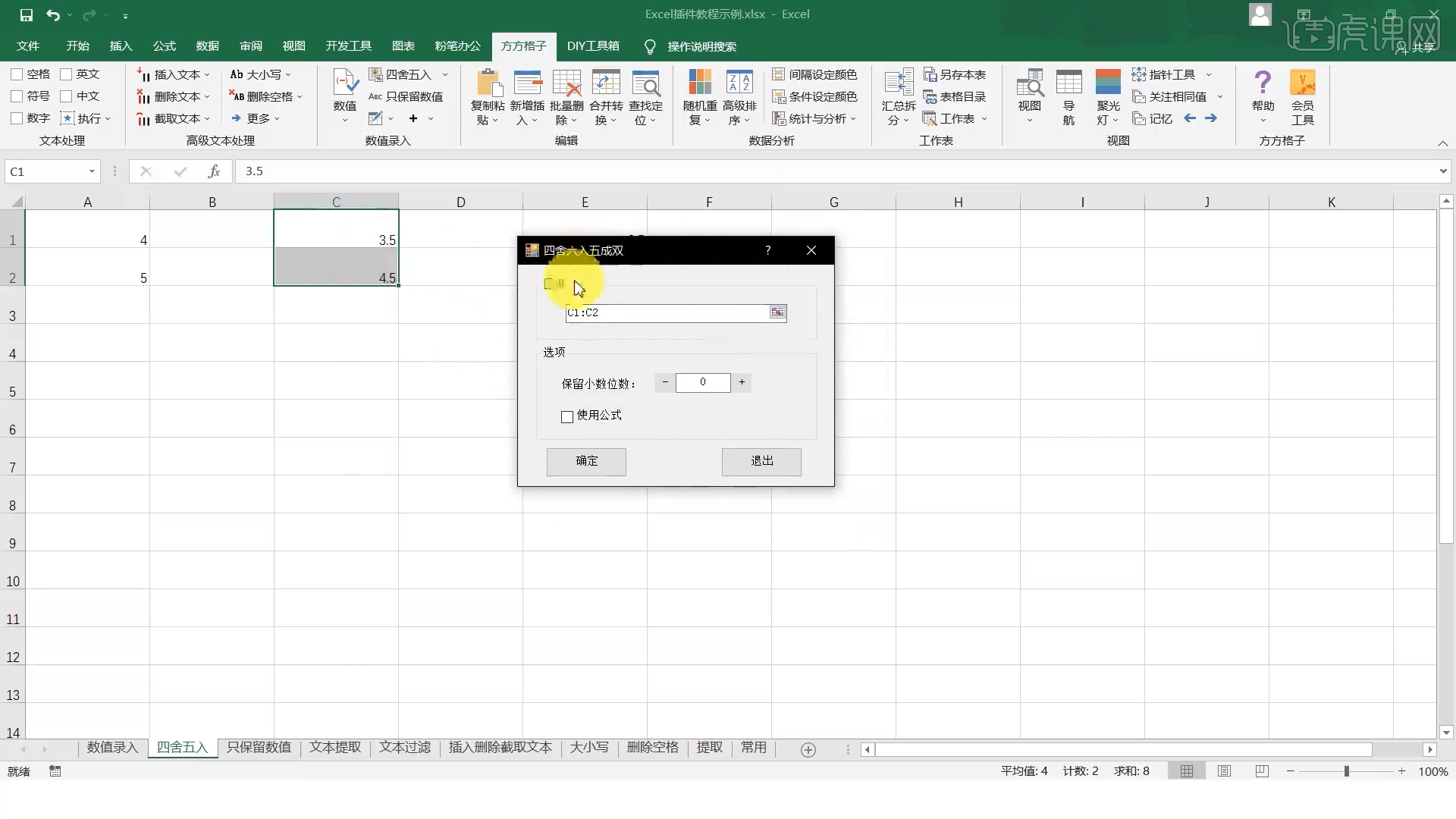
Task: Open the 公式 ribbon tab
Action: point(164,46)
